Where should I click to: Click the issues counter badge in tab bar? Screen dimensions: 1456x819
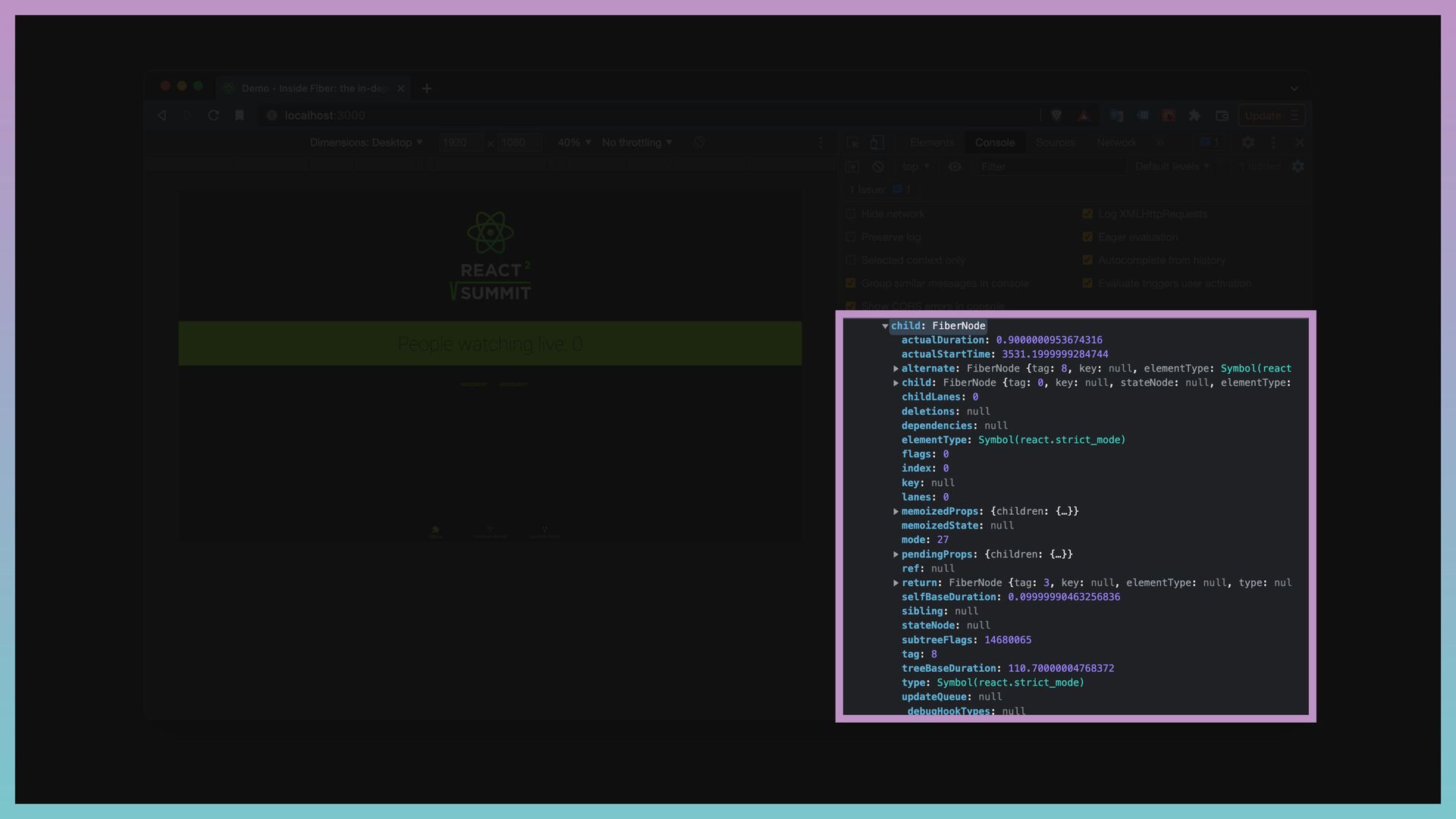[1211, 143]
